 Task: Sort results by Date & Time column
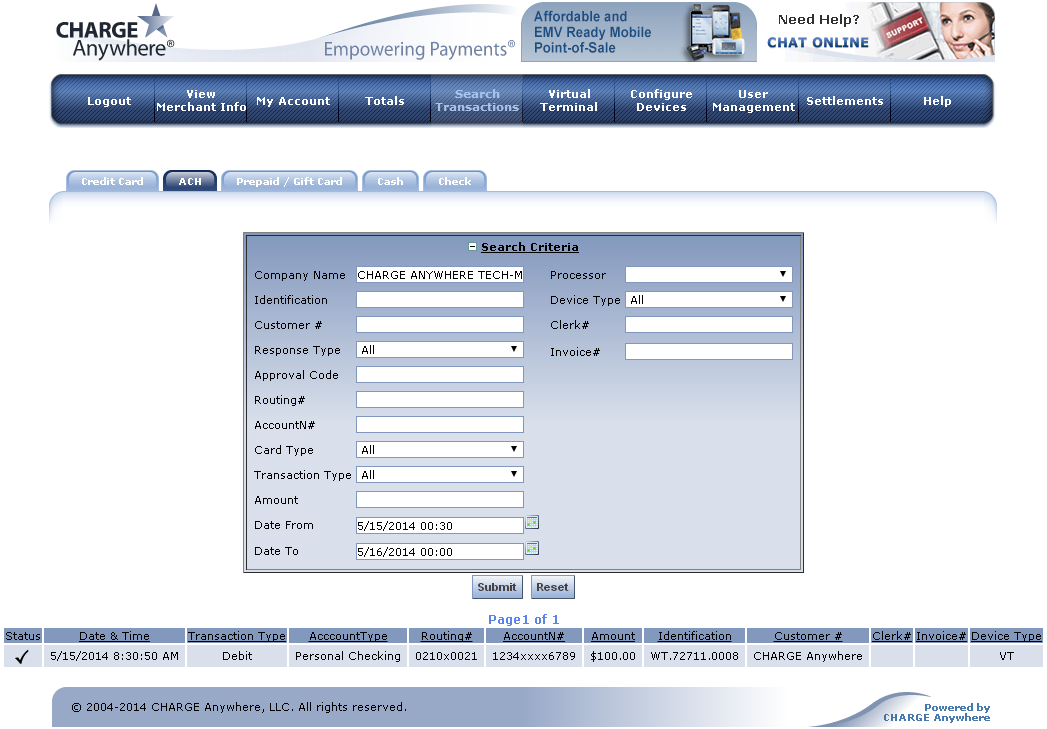point(114,636)
